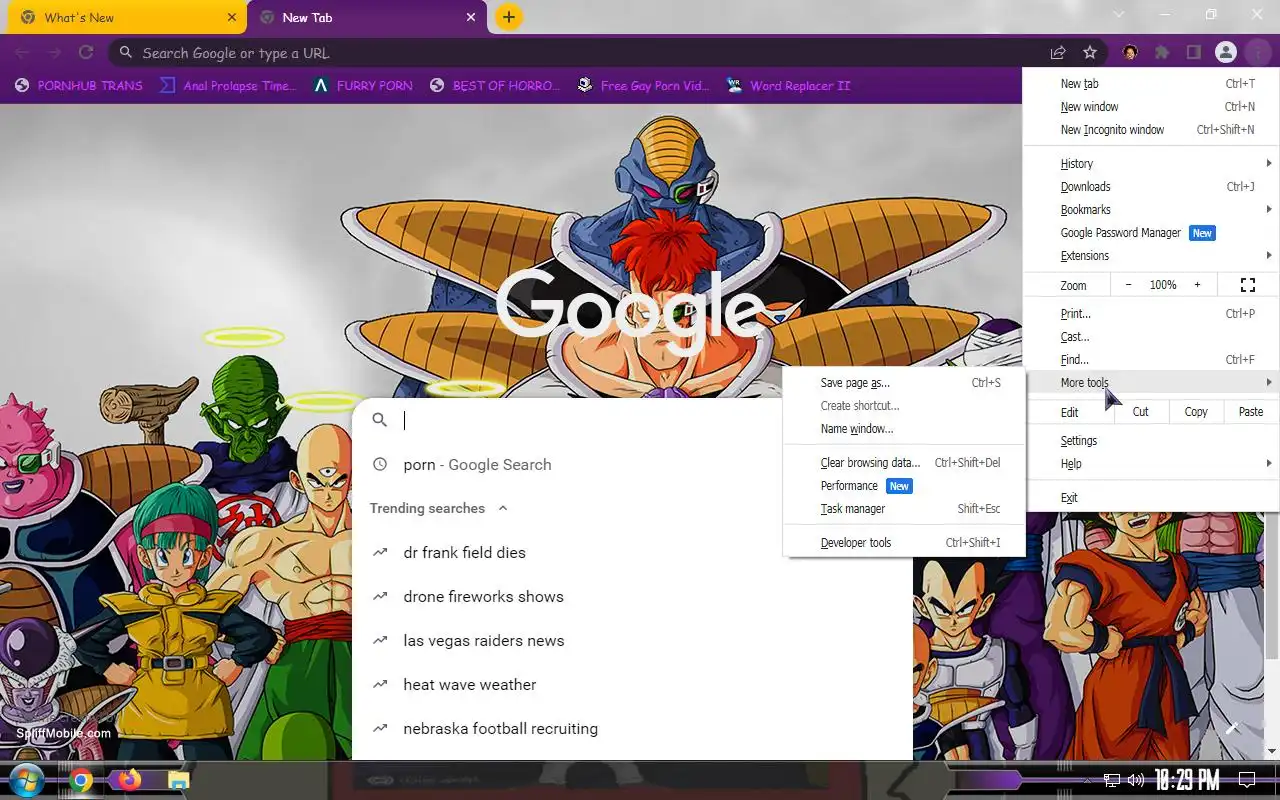This screenshot has height=800, width=1280.
Task: Open Settings from the Chrome menu
Action: coord(1151,441)
